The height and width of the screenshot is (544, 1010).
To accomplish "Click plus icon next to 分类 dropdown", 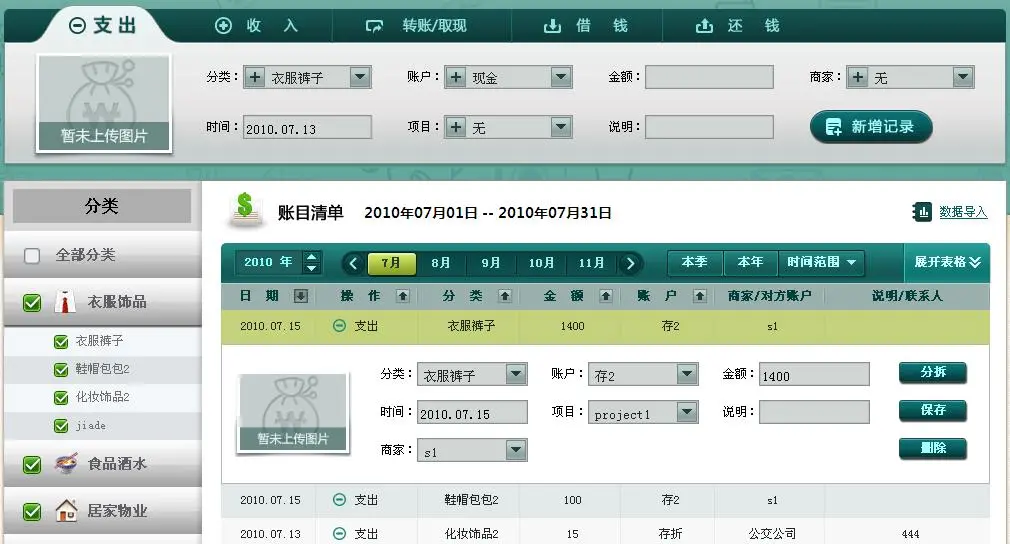I will (x=255, y=77).
